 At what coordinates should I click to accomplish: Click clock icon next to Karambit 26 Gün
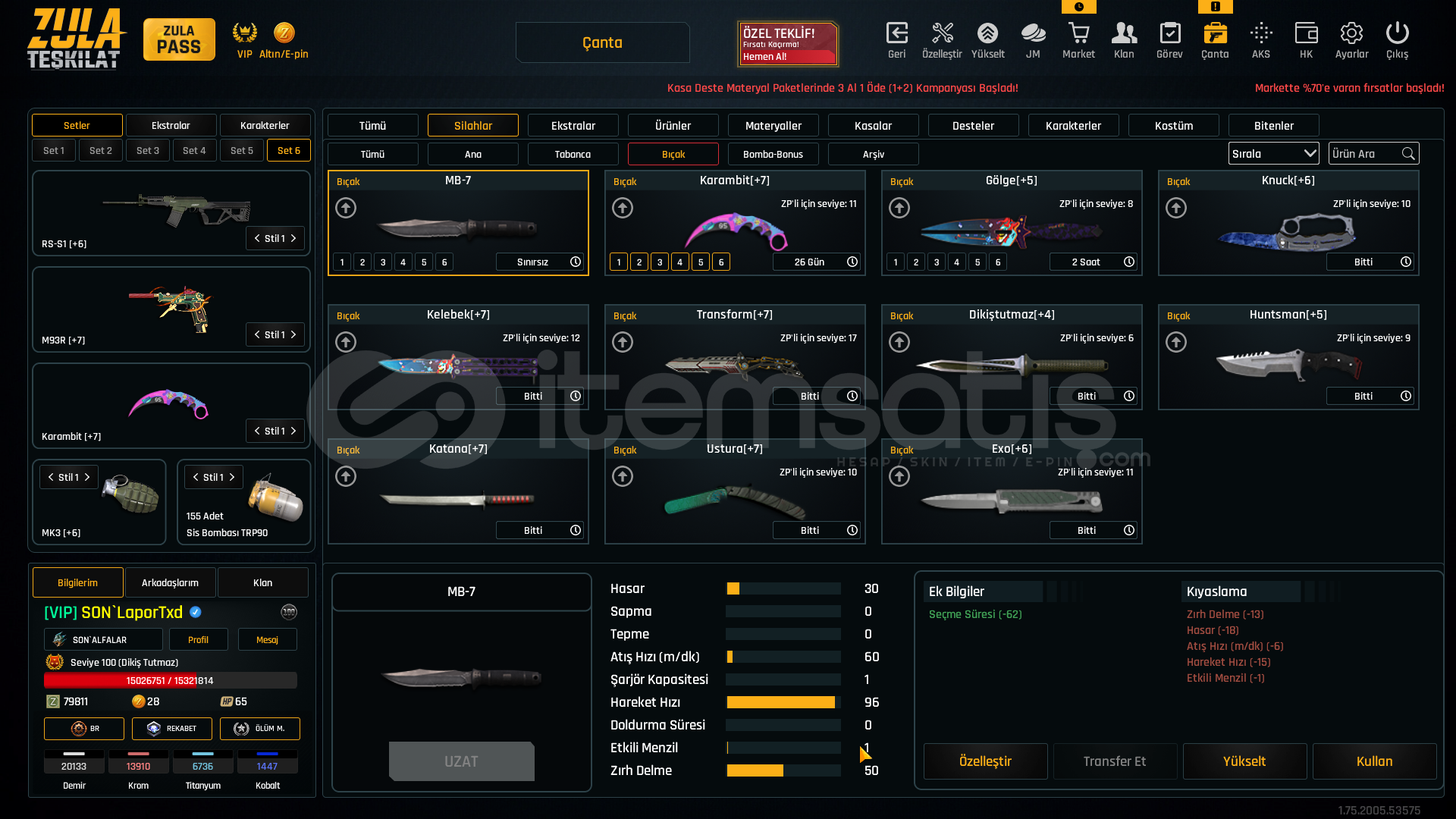pos(852,262)
